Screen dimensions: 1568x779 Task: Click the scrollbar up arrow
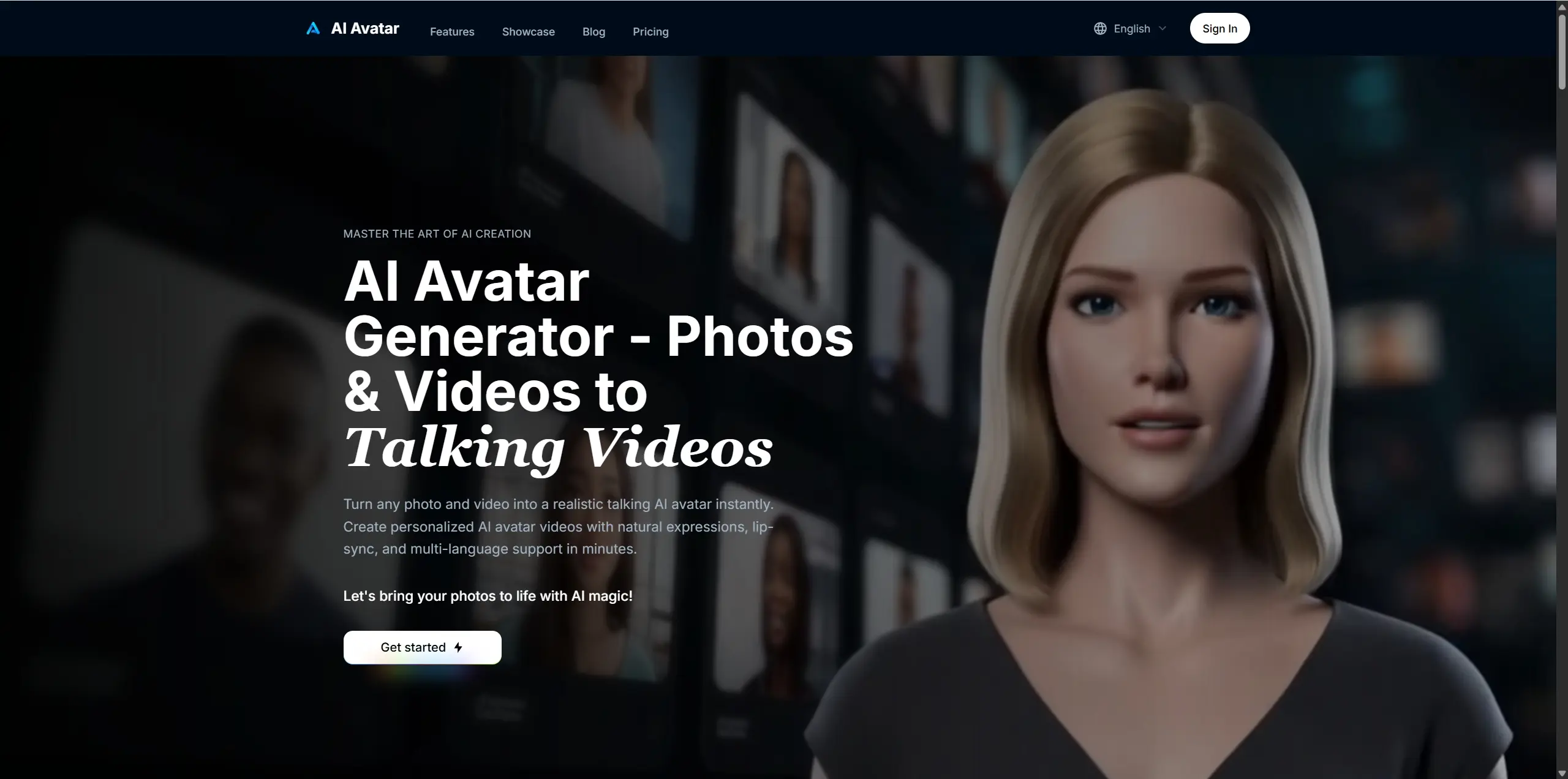1561,6
